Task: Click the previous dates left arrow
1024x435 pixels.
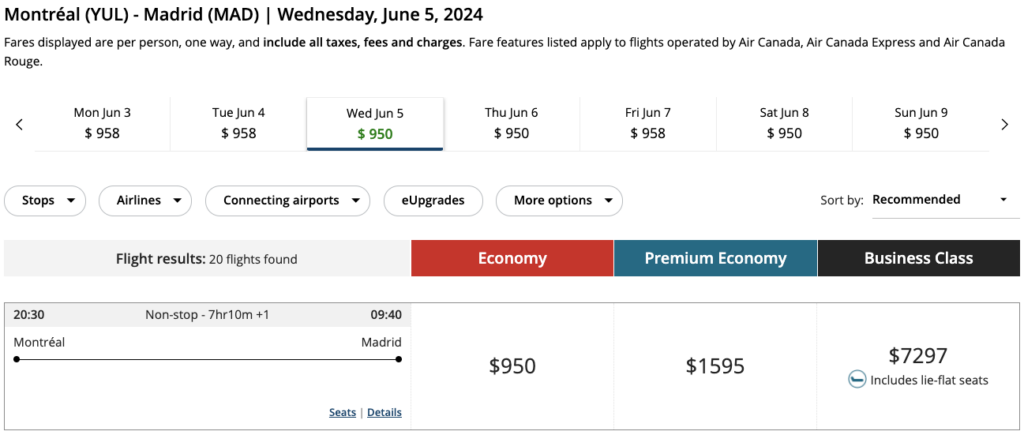Action: (x=19, y=124)
